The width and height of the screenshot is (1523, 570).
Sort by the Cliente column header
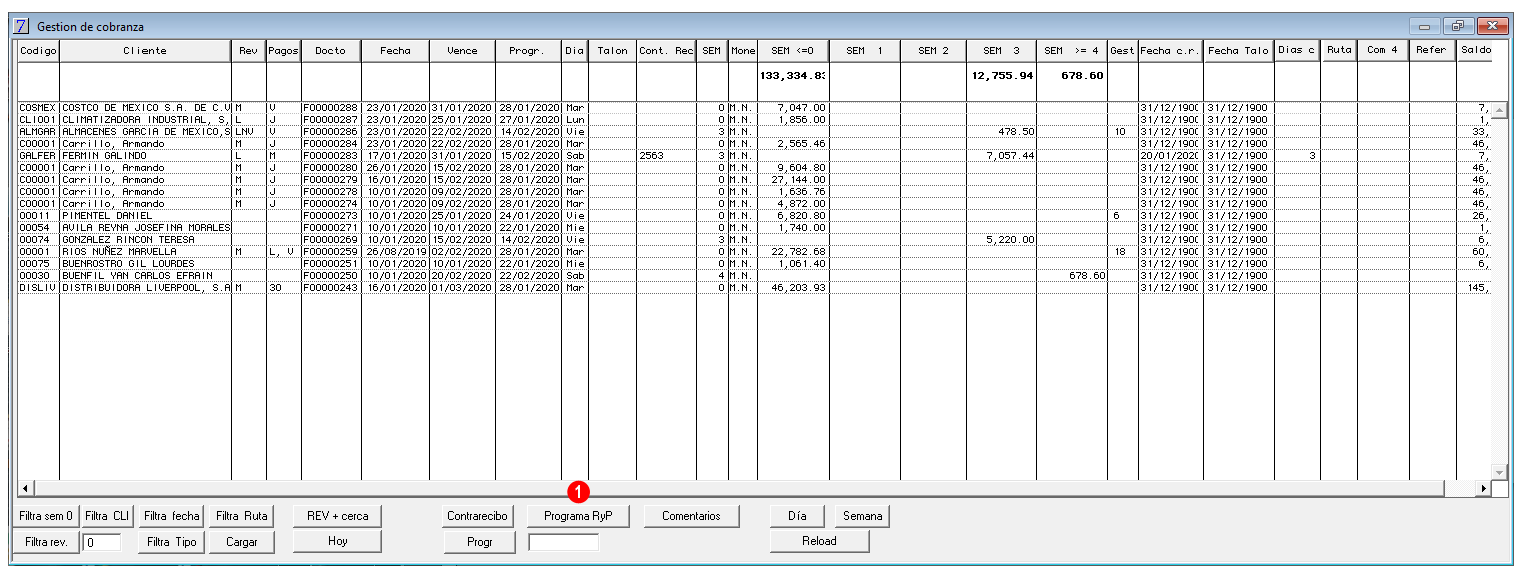pyautogui.click(x=145, y=51)
